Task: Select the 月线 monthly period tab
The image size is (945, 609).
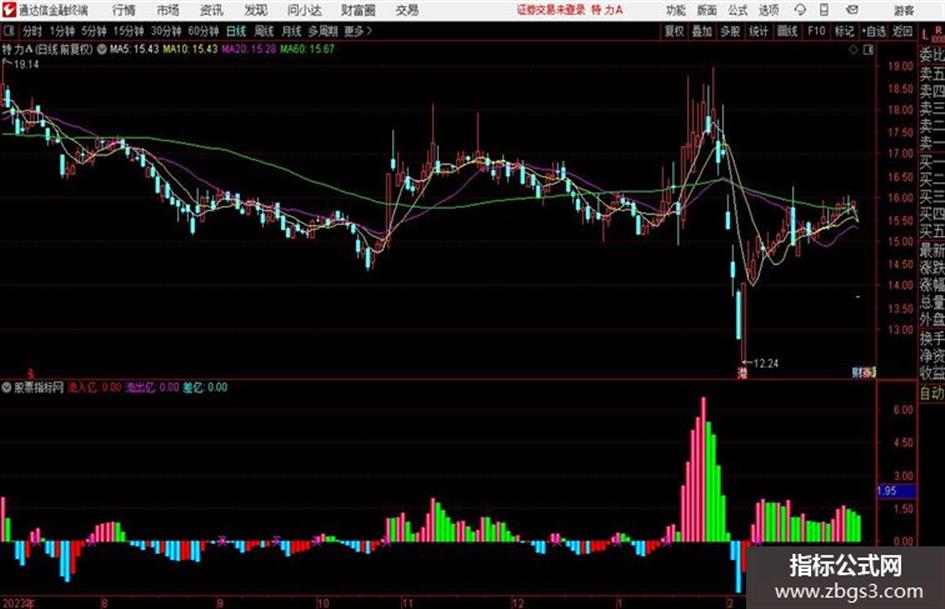Action: (x=292, y=31)
